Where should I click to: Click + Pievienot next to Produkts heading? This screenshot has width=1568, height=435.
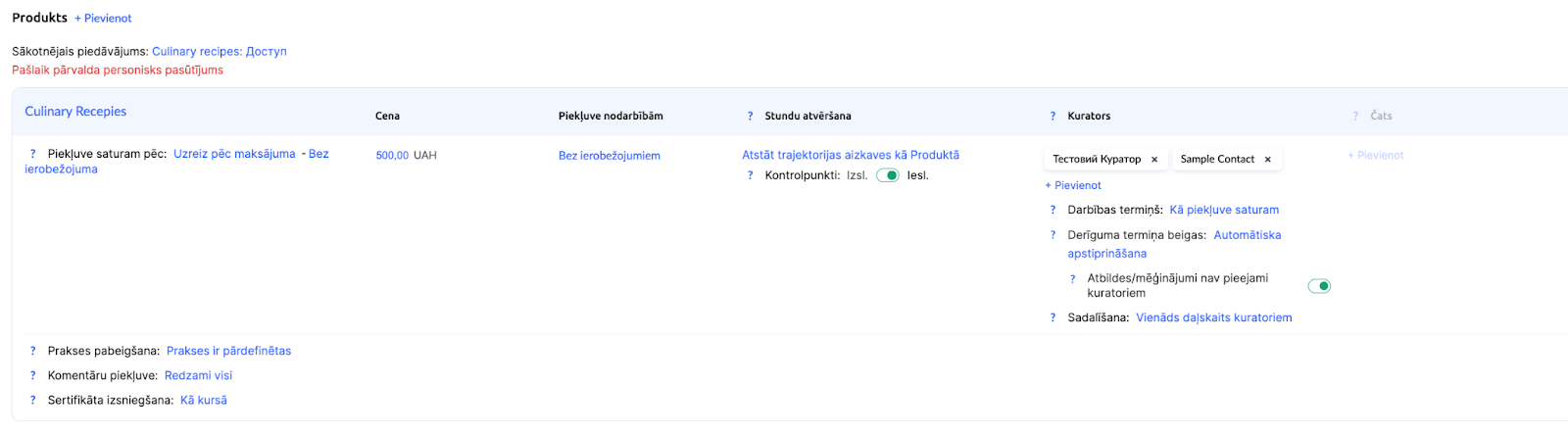[x=103, y=19]
